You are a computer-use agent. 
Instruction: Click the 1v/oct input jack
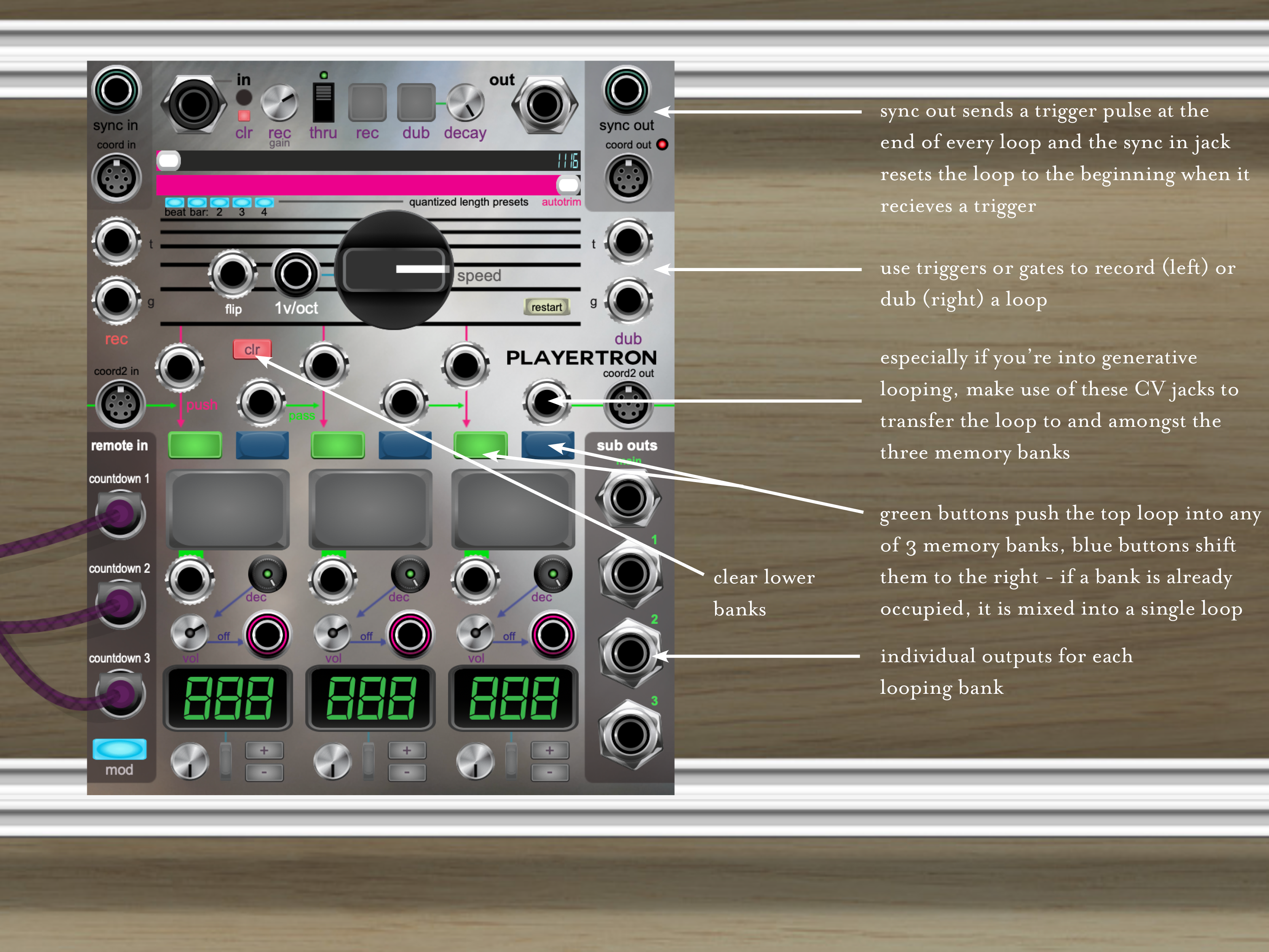(x=295, y=274)
